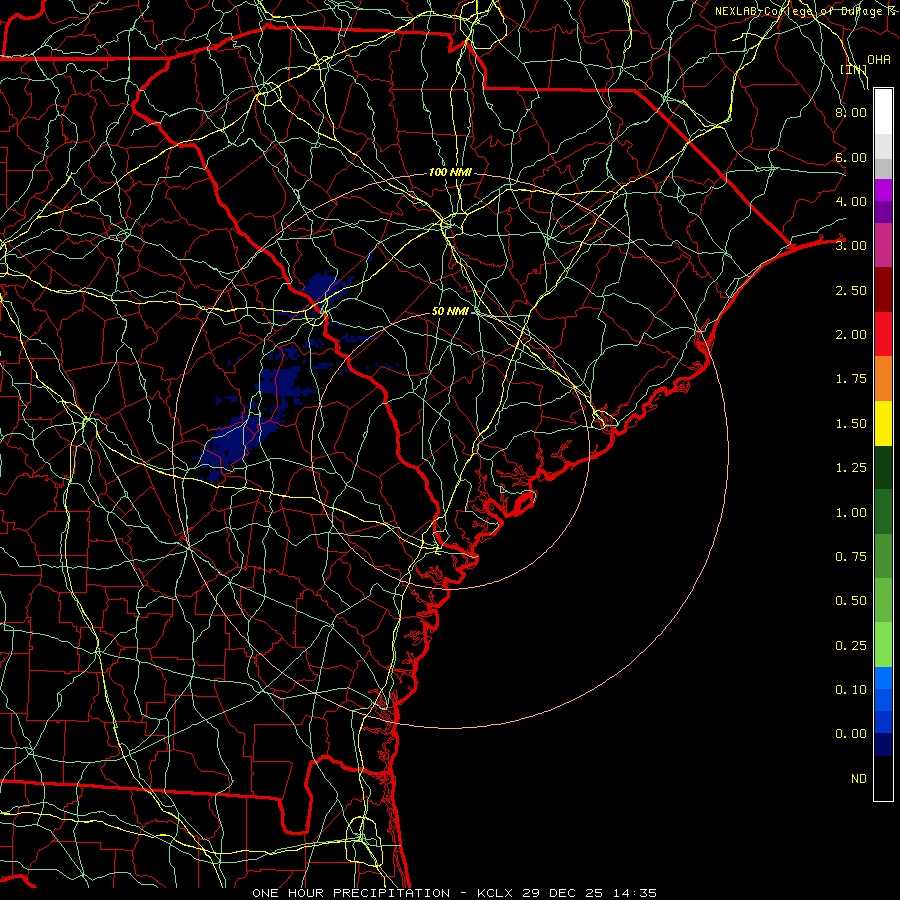Viewport: 900px width, 900px height.
Task: Click the dark red 2.50 legend swatch
Action: [x=883, y=290]
